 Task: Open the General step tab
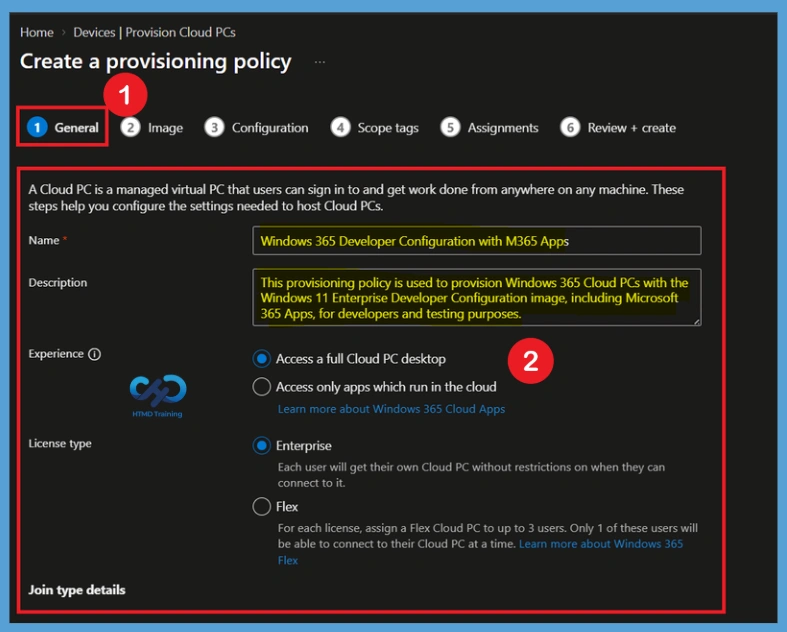pos(63,128)
